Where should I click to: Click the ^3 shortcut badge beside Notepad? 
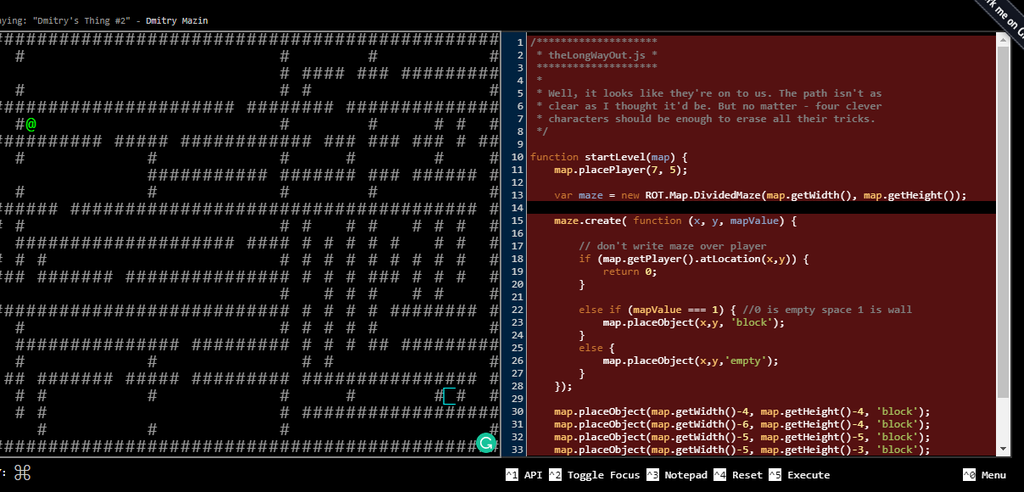(x=652, y=475)
